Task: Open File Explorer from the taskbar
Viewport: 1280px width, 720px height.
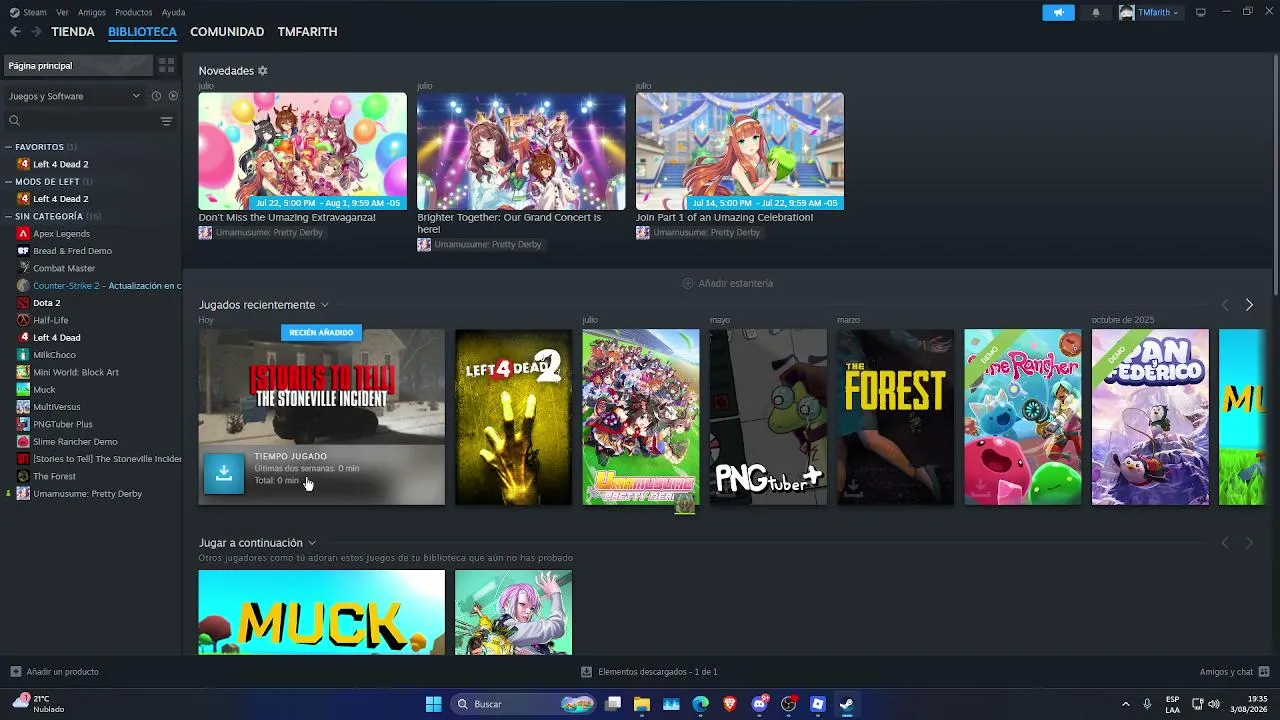Action: click(642, 704)
